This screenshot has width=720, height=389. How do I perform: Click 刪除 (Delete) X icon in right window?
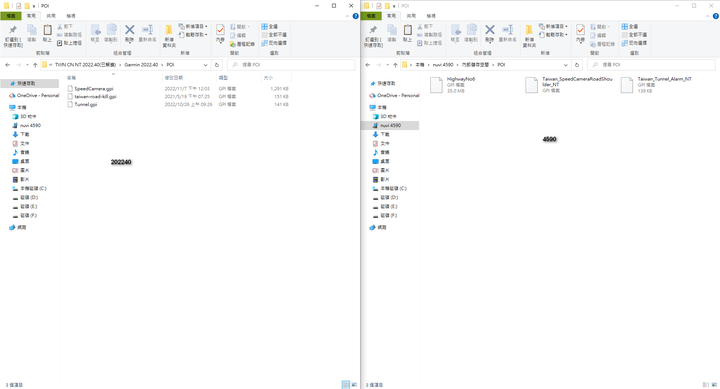tap(489, 30)
